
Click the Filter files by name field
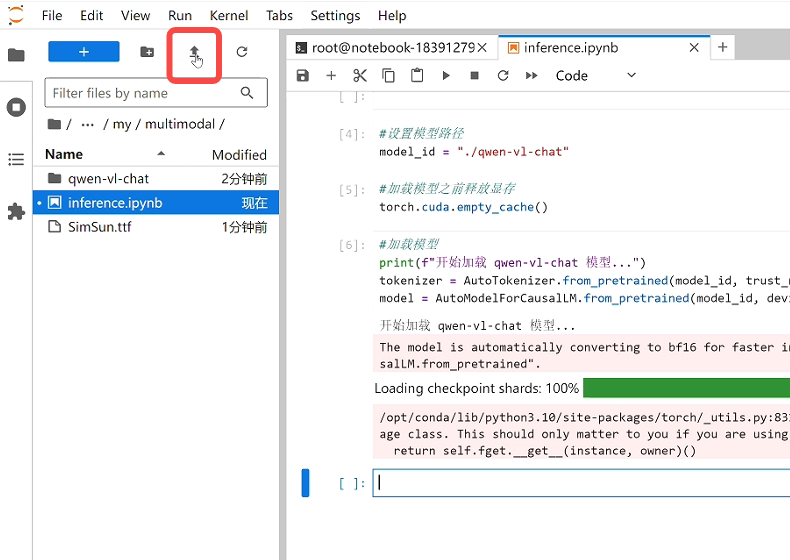click(143, 93)
